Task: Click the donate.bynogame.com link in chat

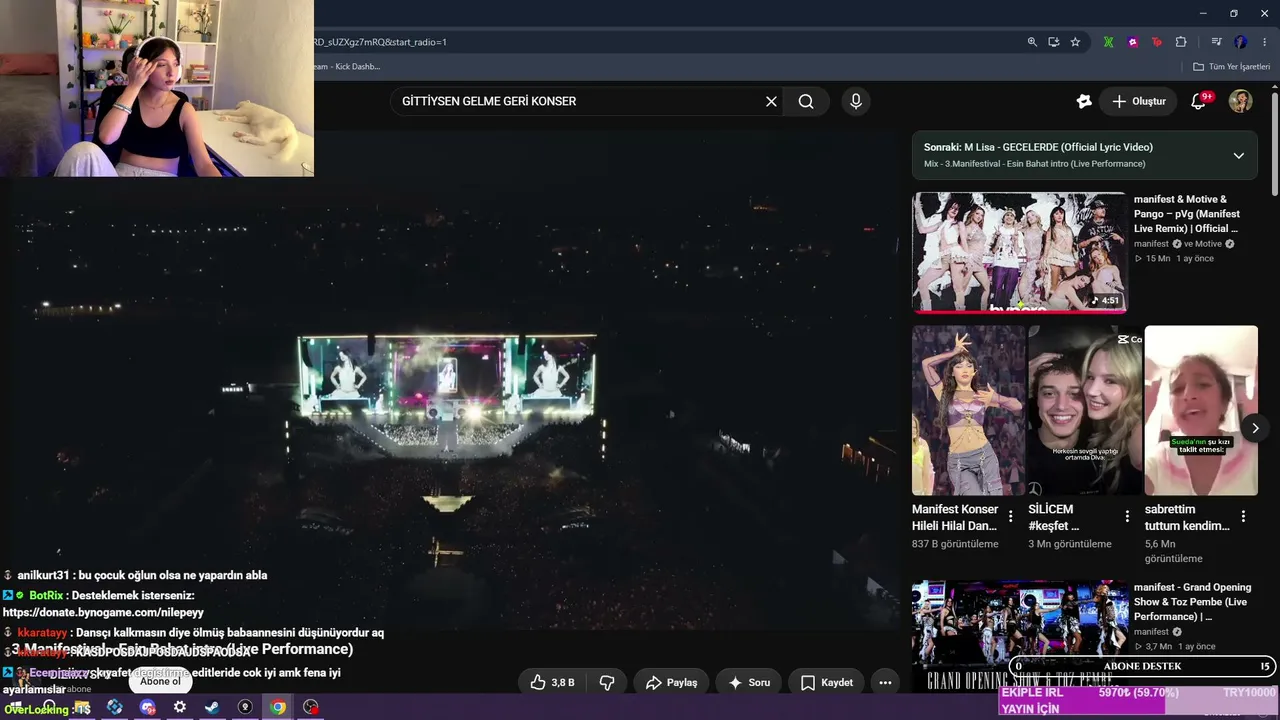Action: coord(103,612)
